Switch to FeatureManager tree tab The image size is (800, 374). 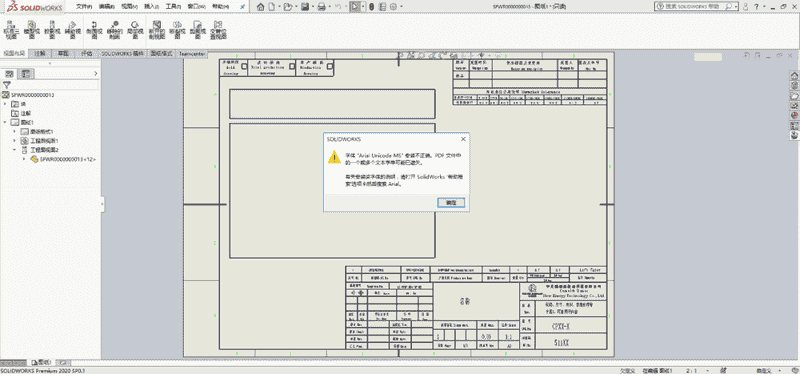click(9, 74)
